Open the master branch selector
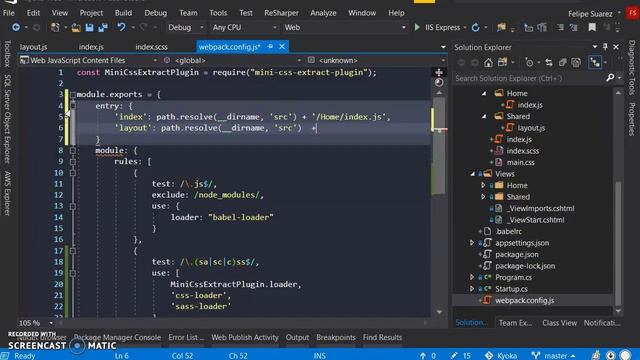This screenshot has width=640, height=360. tap(553, 356)
